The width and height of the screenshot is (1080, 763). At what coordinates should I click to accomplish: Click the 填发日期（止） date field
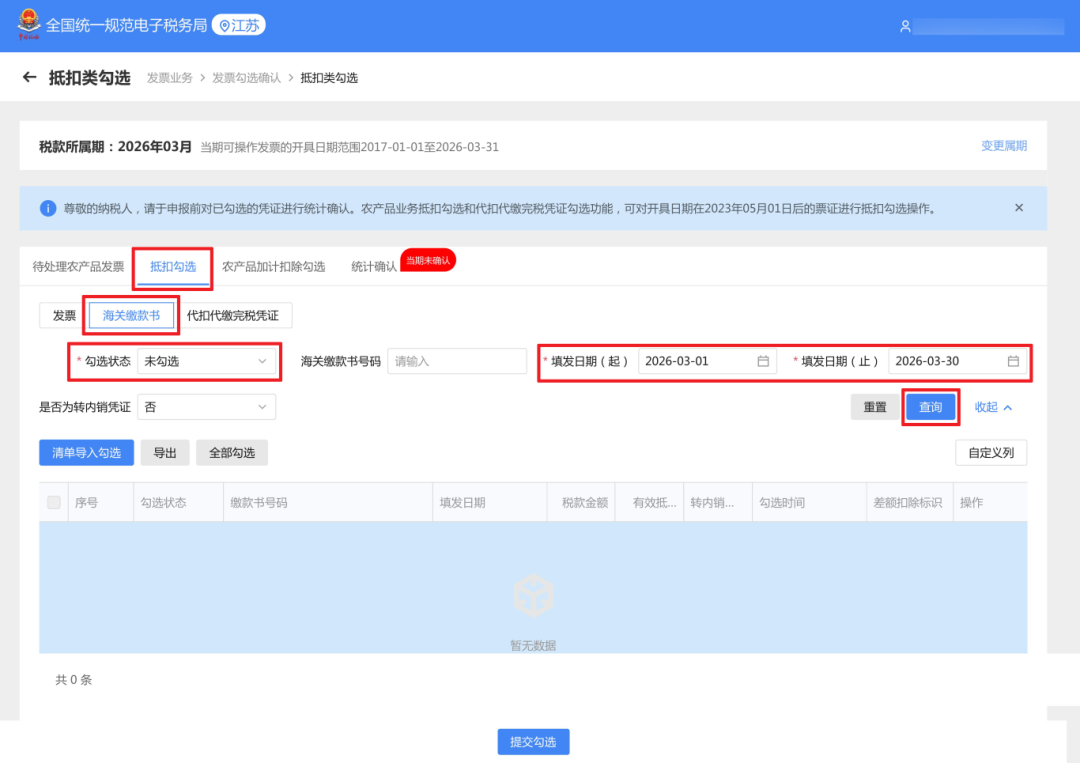click(957, 361)
